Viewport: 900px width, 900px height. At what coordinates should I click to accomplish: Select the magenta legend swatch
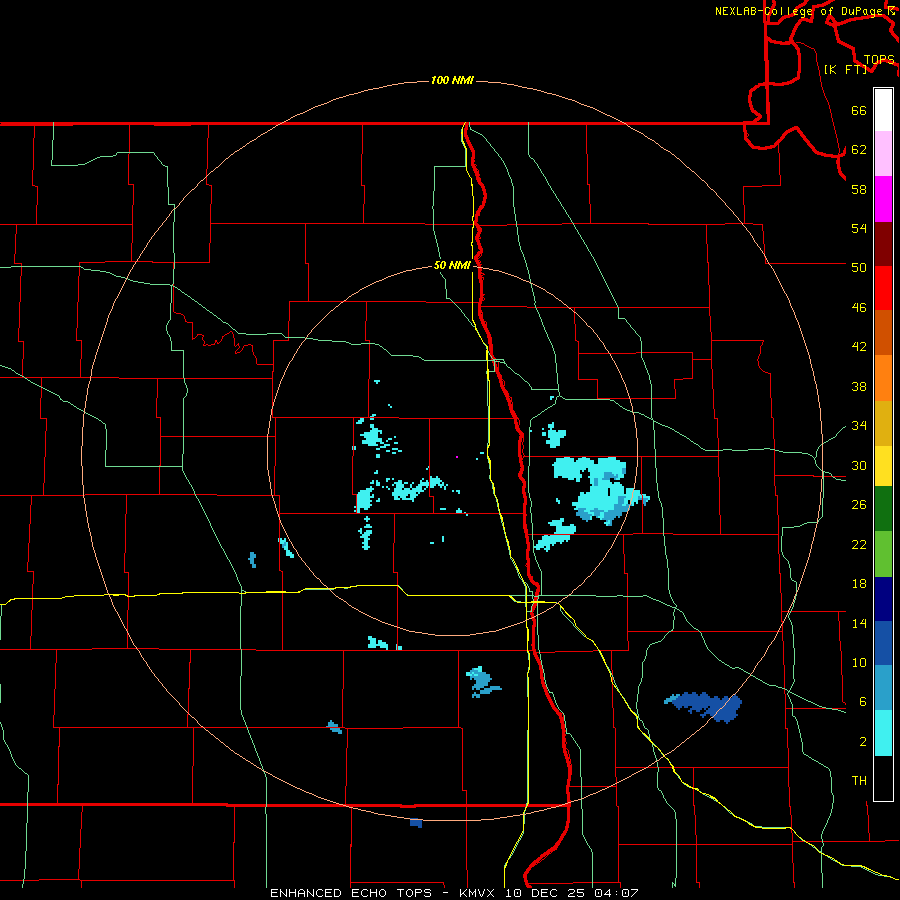tap(883, 199)
